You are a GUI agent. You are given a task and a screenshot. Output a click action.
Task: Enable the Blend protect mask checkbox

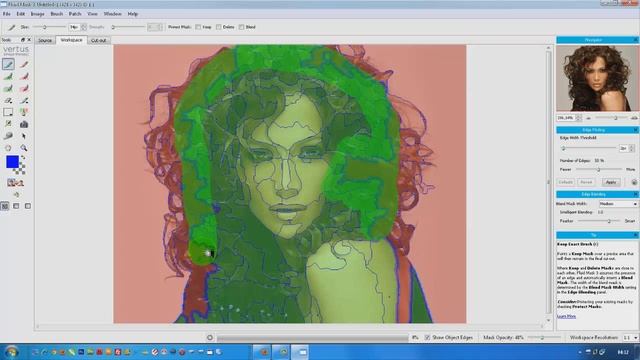click(242, 27)
